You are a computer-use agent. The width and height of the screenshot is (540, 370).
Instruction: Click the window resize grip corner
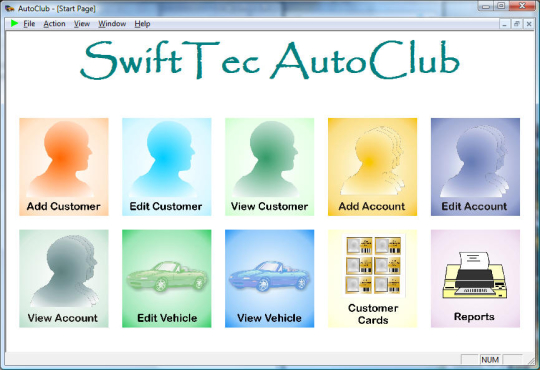[x=531, y=360]
